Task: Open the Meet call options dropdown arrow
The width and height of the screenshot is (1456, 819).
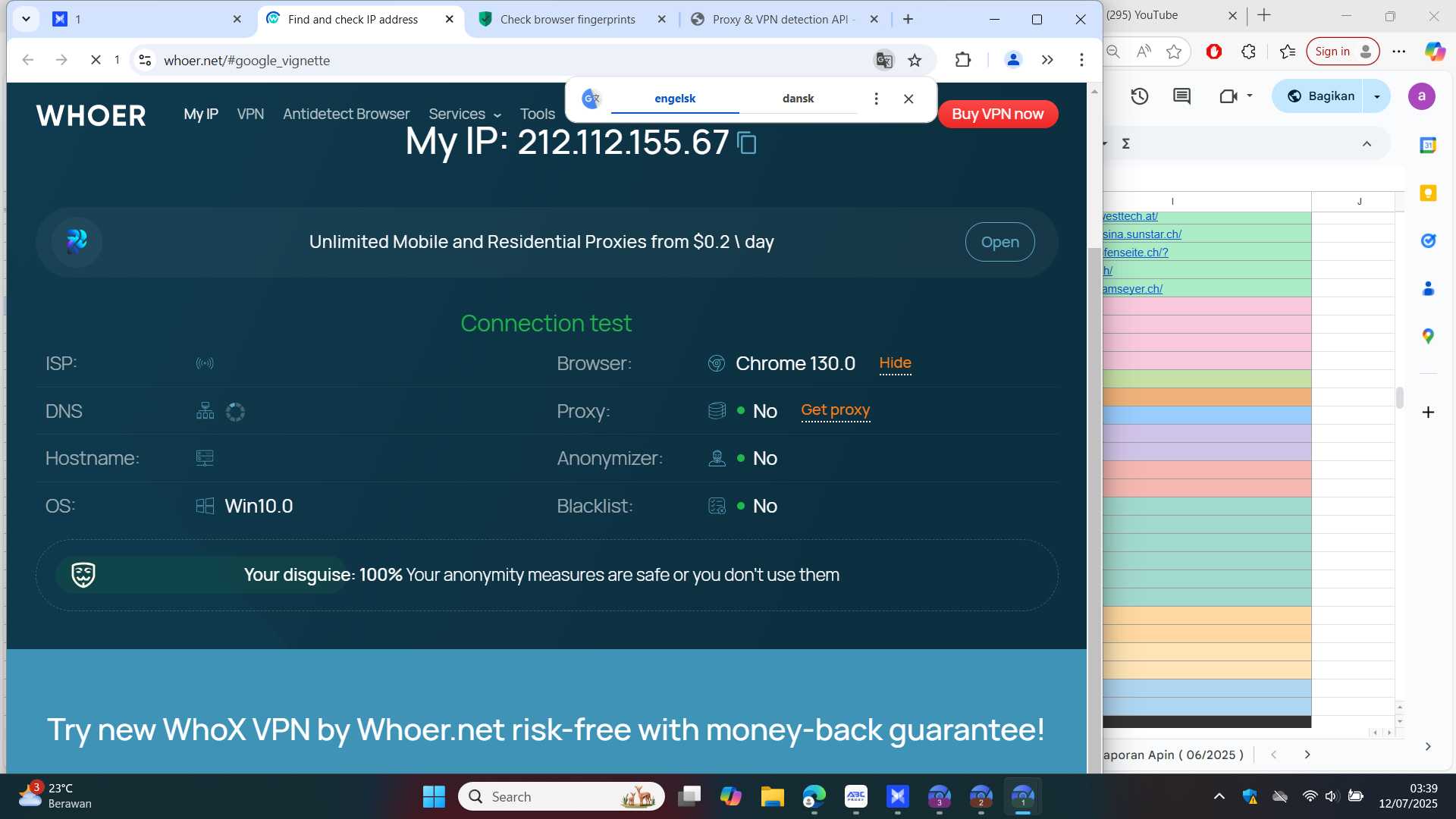Action: [1250, 96]
